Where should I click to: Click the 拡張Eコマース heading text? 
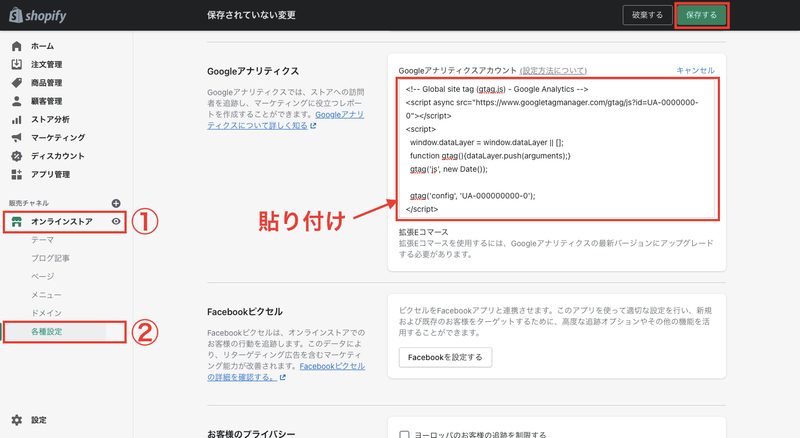point(423,232)
